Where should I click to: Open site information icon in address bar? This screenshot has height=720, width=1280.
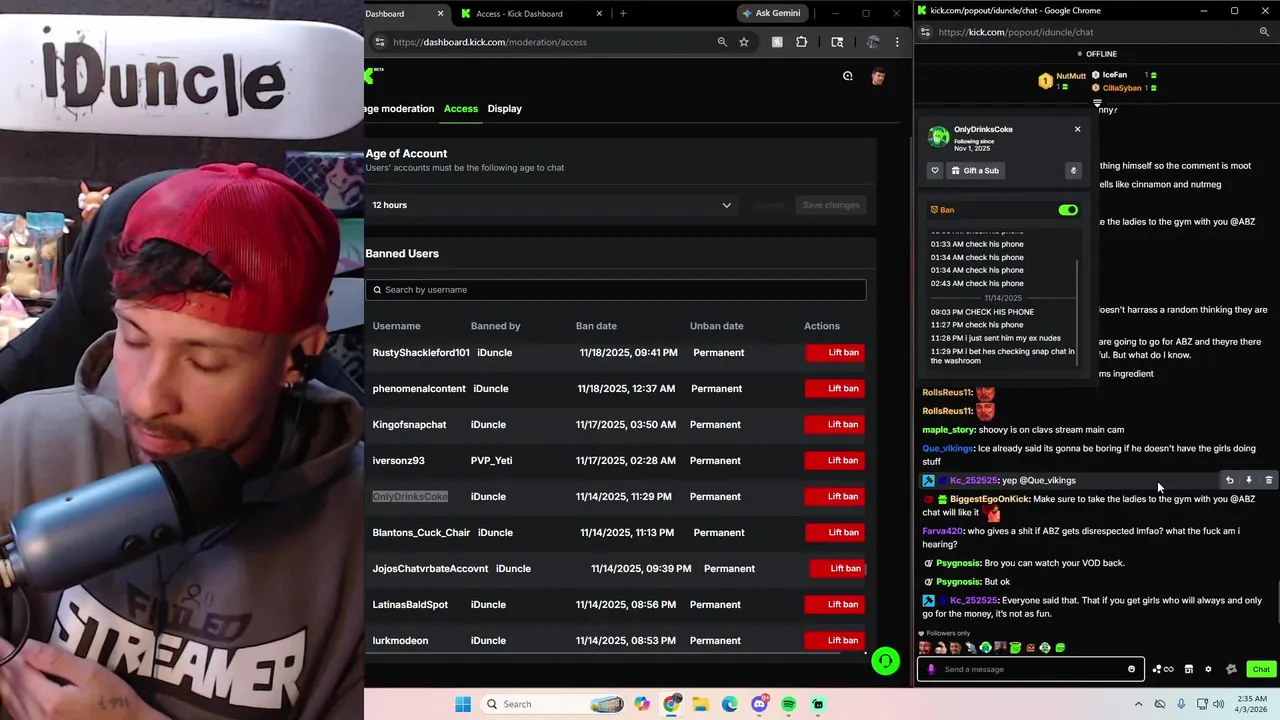(x=379, y=42)
